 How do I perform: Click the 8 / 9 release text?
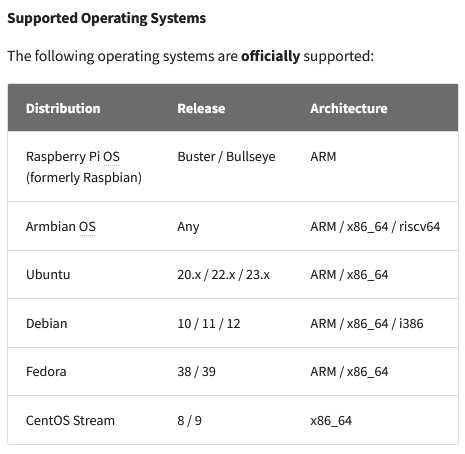pos(189,420)
